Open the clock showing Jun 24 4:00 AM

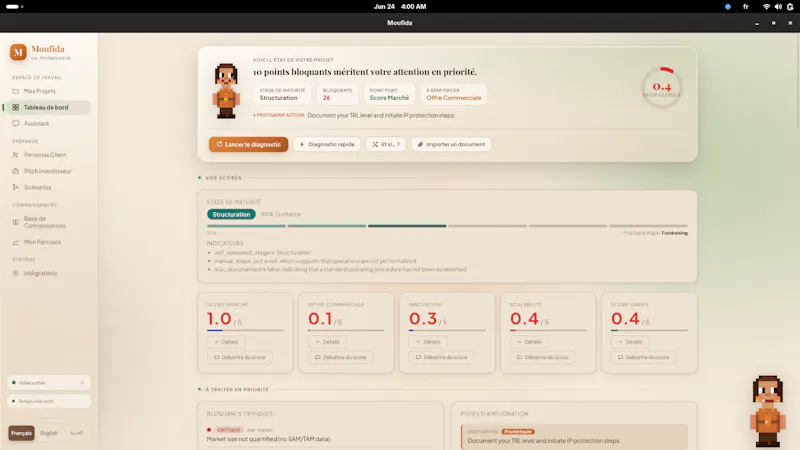coord(399,7)
